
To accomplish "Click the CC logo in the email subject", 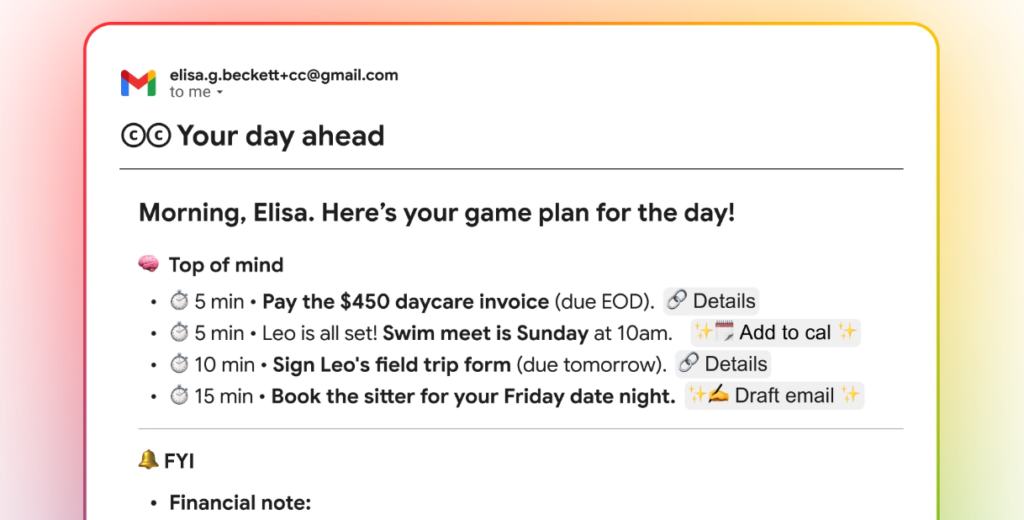I will coord(146,136).
